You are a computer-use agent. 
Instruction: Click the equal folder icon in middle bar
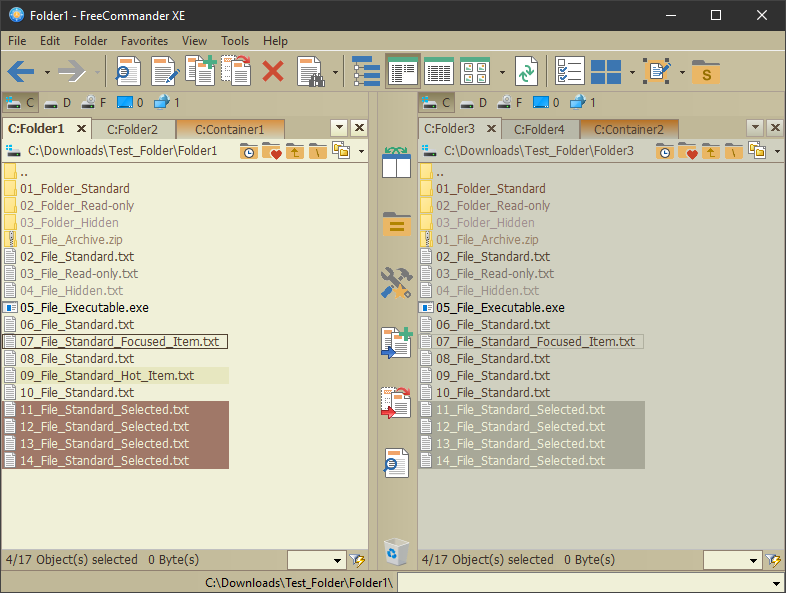397,224
